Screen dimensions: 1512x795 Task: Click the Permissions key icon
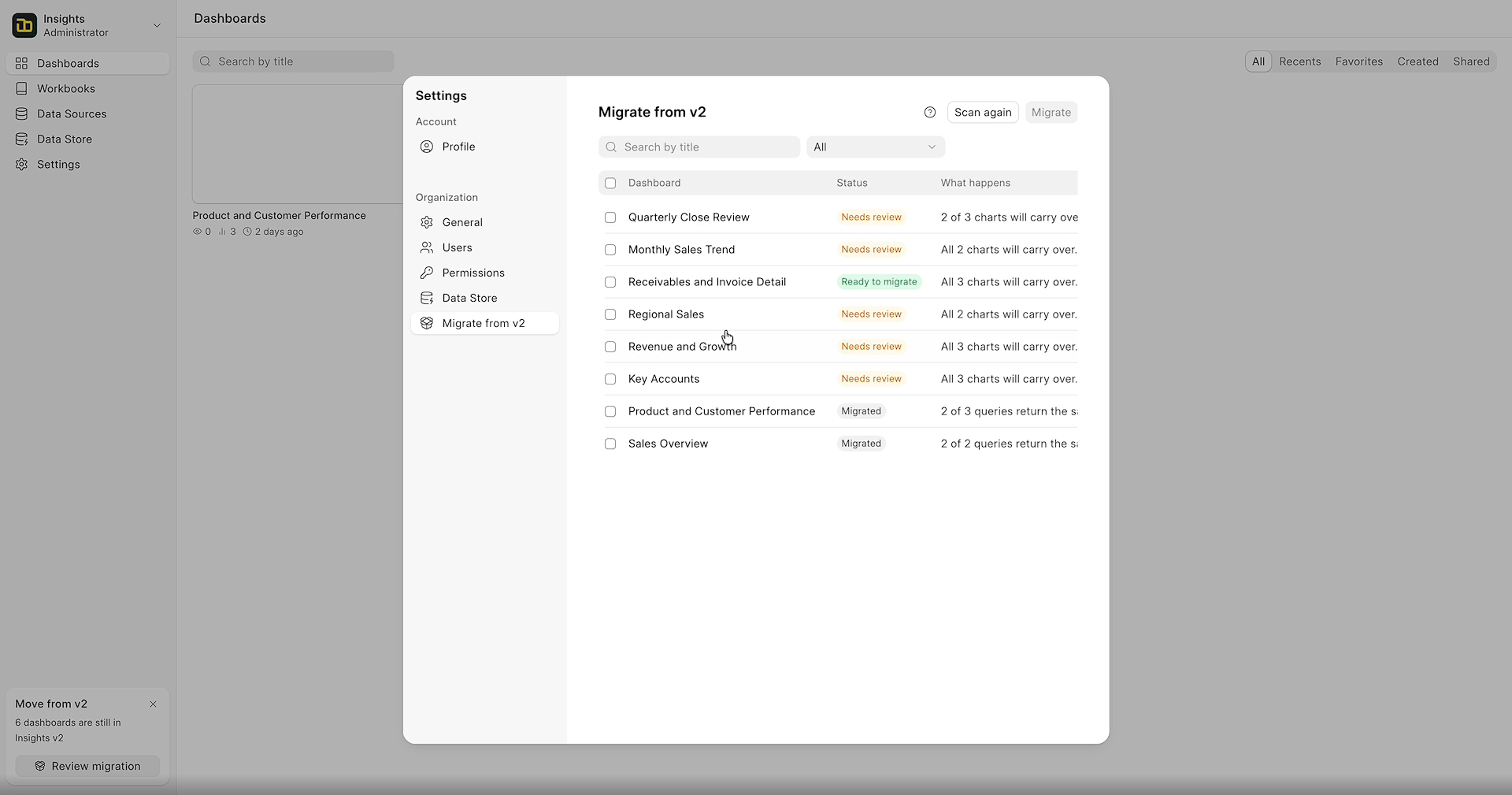pos(427,273)
